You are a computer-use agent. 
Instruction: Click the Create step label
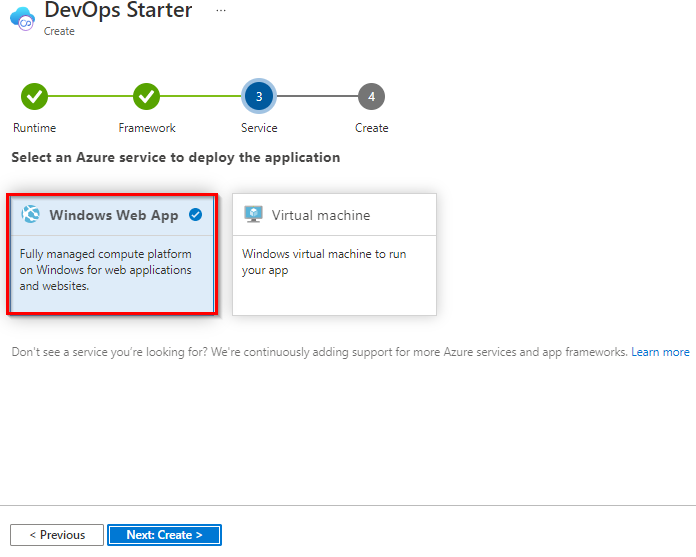click(x=372, y=128)
